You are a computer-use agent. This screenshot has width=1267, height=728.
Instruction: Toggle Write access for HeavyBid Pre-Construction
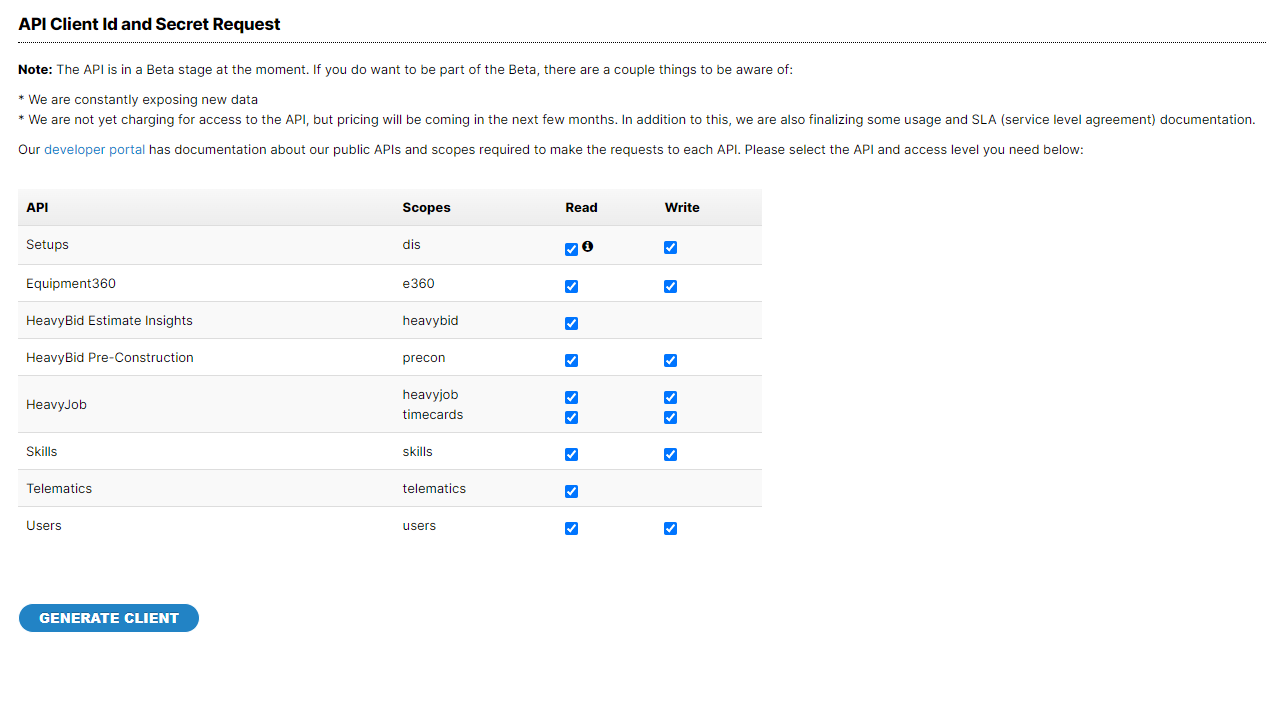tap(670, 360)
